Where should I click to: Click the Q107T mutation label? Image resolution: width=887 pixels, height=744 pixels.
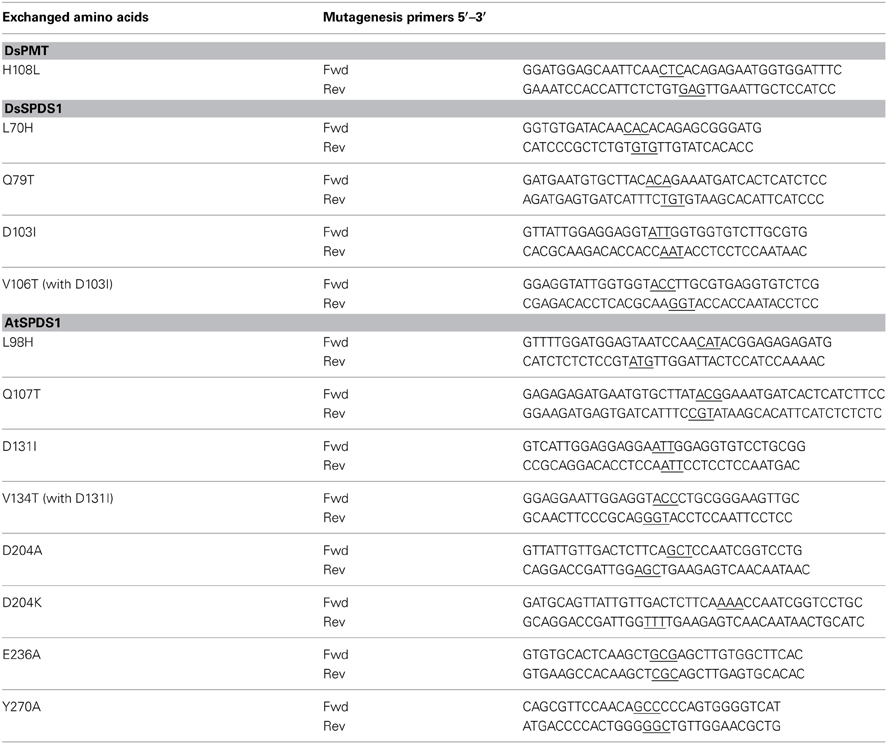[x=21, y=394]
